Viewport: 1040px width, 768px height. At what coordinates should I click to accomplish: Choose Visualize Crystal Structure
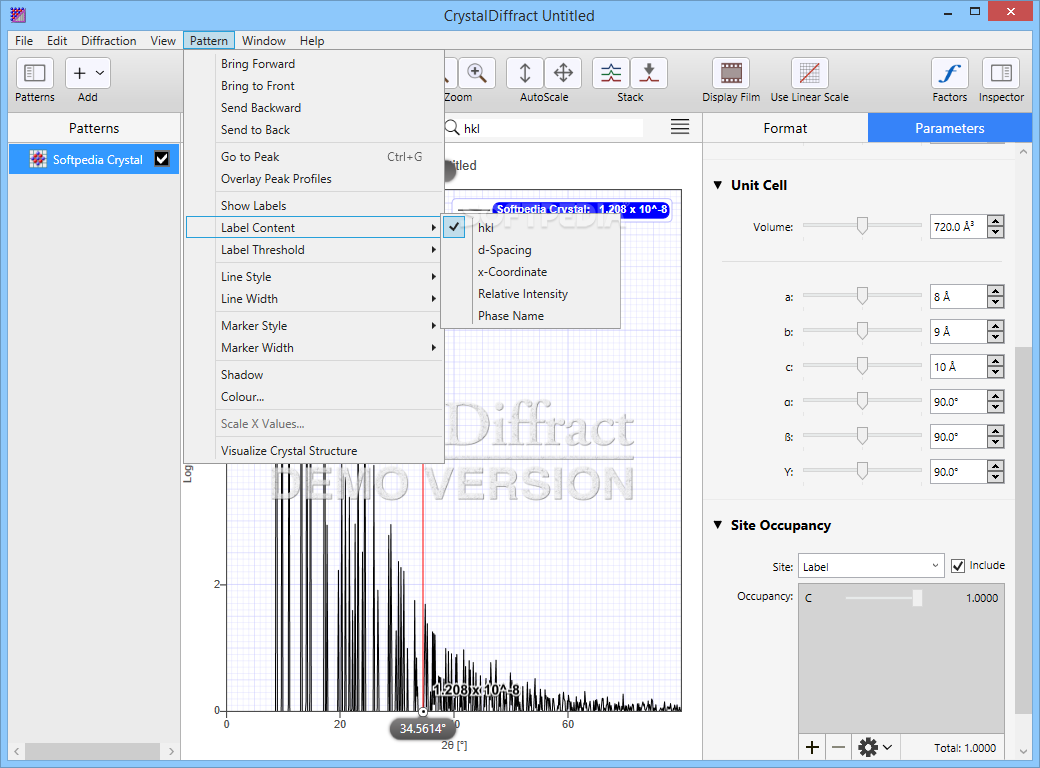tap(314, 451)
